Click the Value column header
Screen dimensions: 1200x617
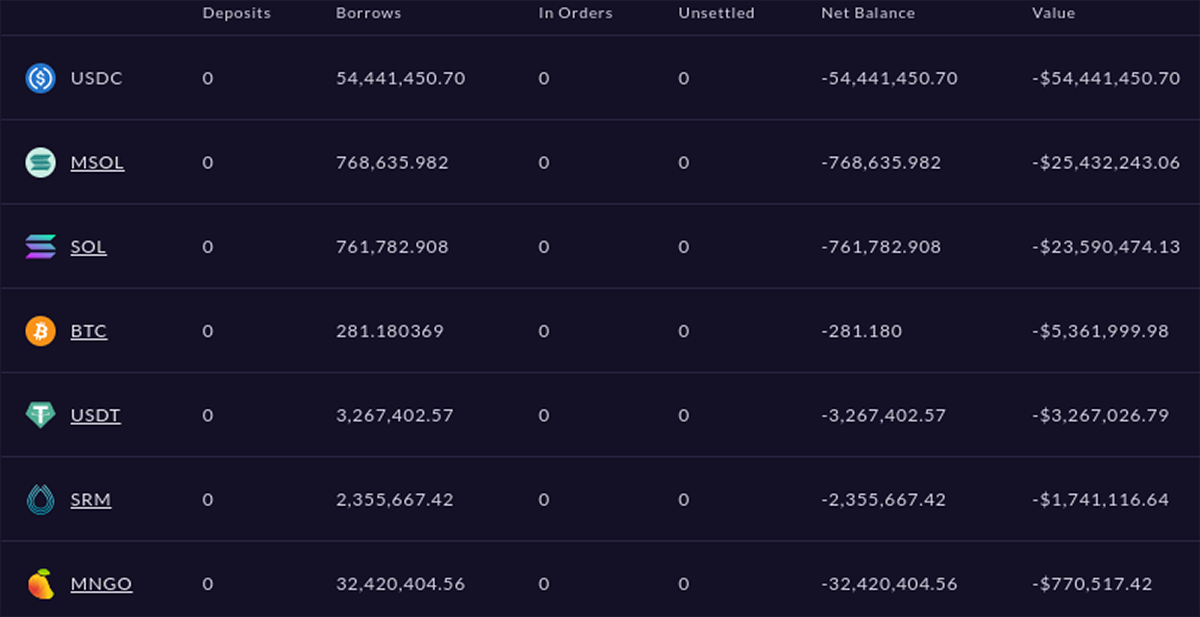click(x=1053, y=13)
